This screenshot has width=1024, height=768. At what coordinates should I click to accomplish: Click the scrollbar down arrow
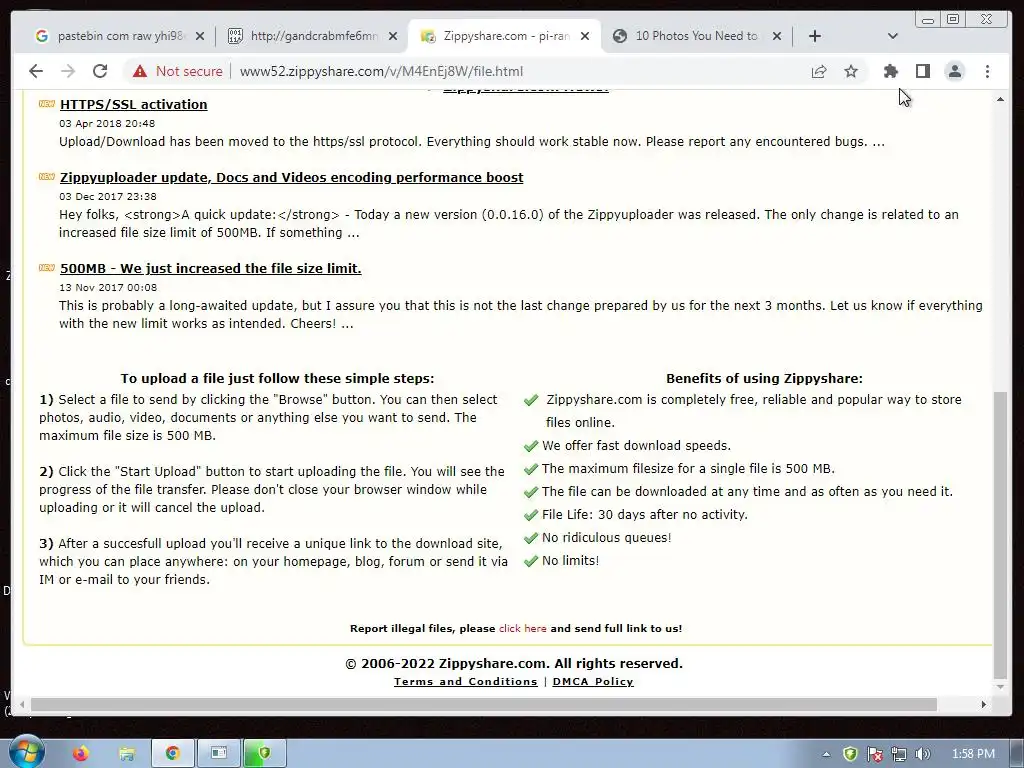click(x=1000, y=687)
